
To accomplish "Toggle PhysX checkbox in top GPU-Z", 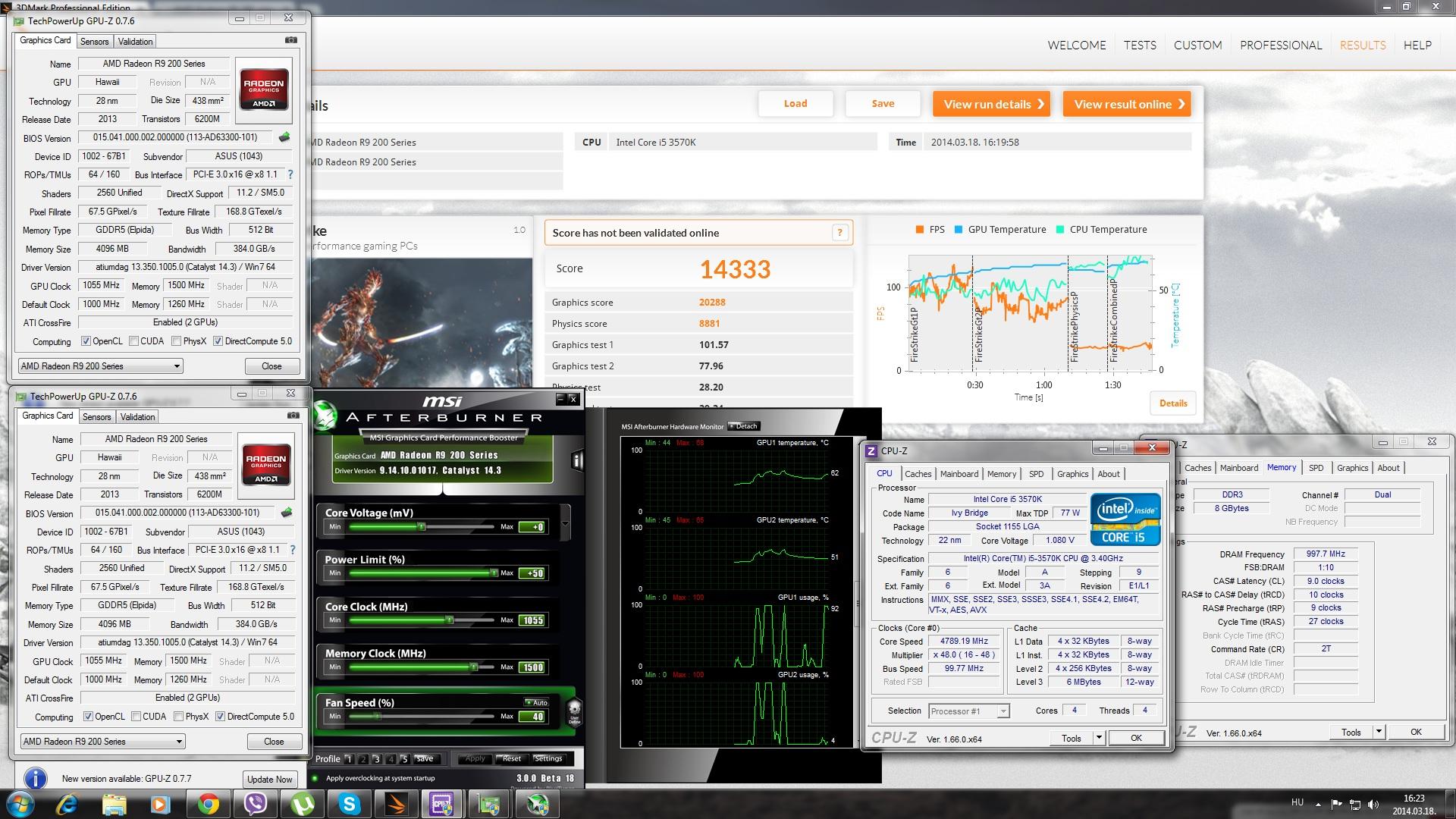I will [176, 341].
